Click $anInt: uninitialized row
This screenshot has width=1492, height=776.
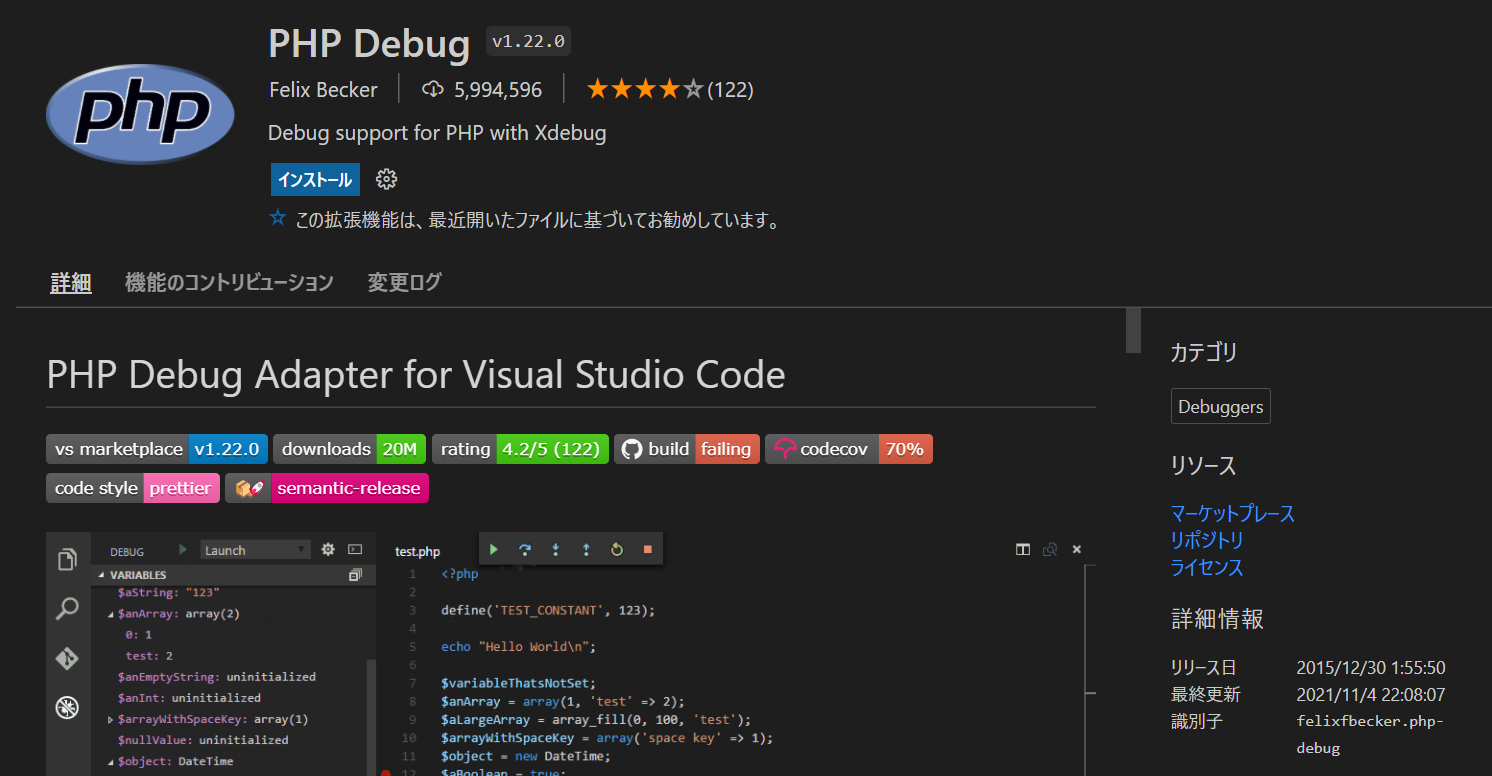click(189, 698)
